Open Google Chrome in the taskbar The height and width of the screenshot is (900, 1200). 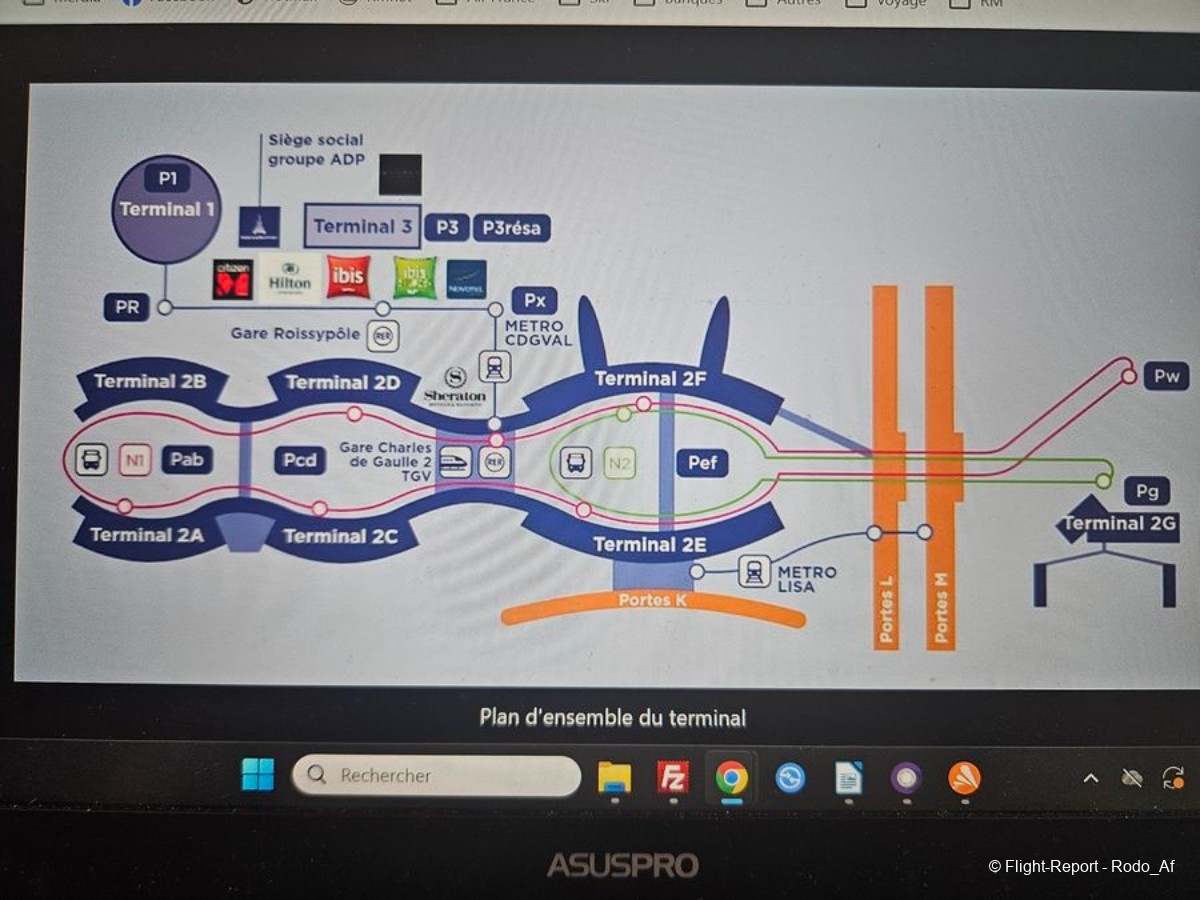point(731,777)
